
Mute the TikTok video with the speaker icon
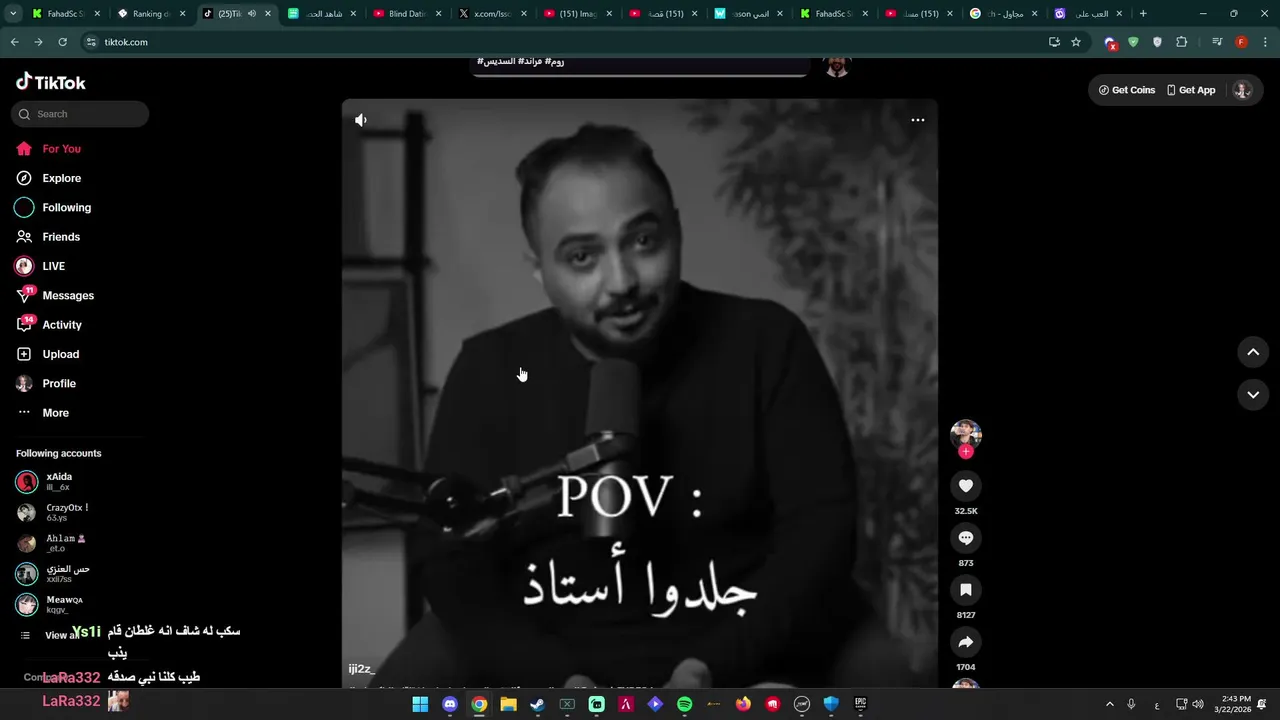coord(361,120)
